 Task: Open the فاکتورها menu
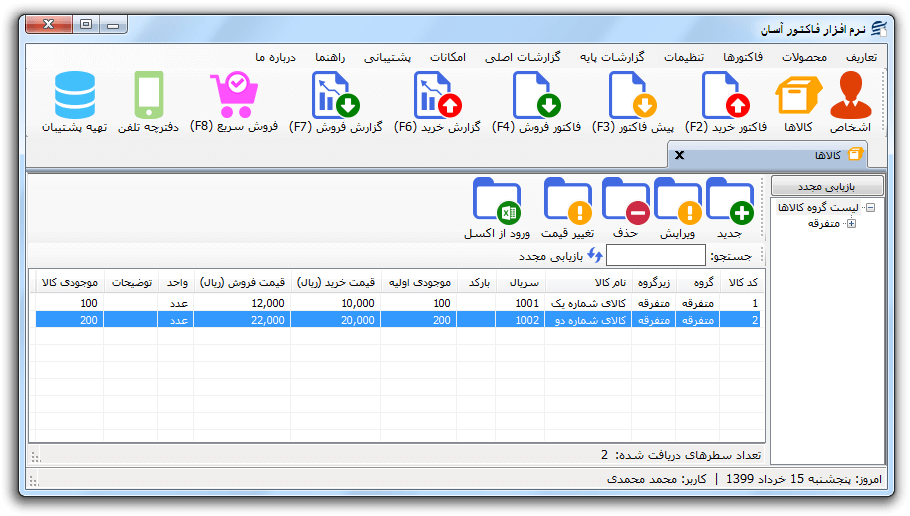pos(743,57)
